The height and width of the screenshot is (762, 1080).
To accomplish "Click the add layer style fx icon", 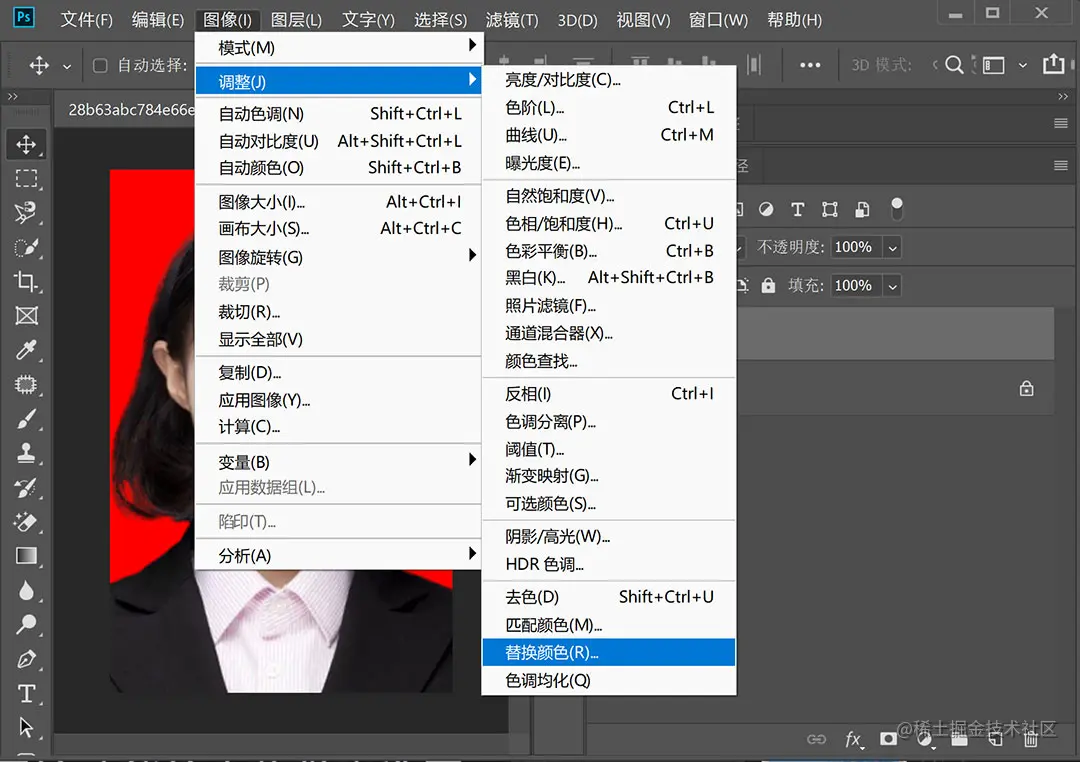I will pyautogui.click(x=853, y=739).
